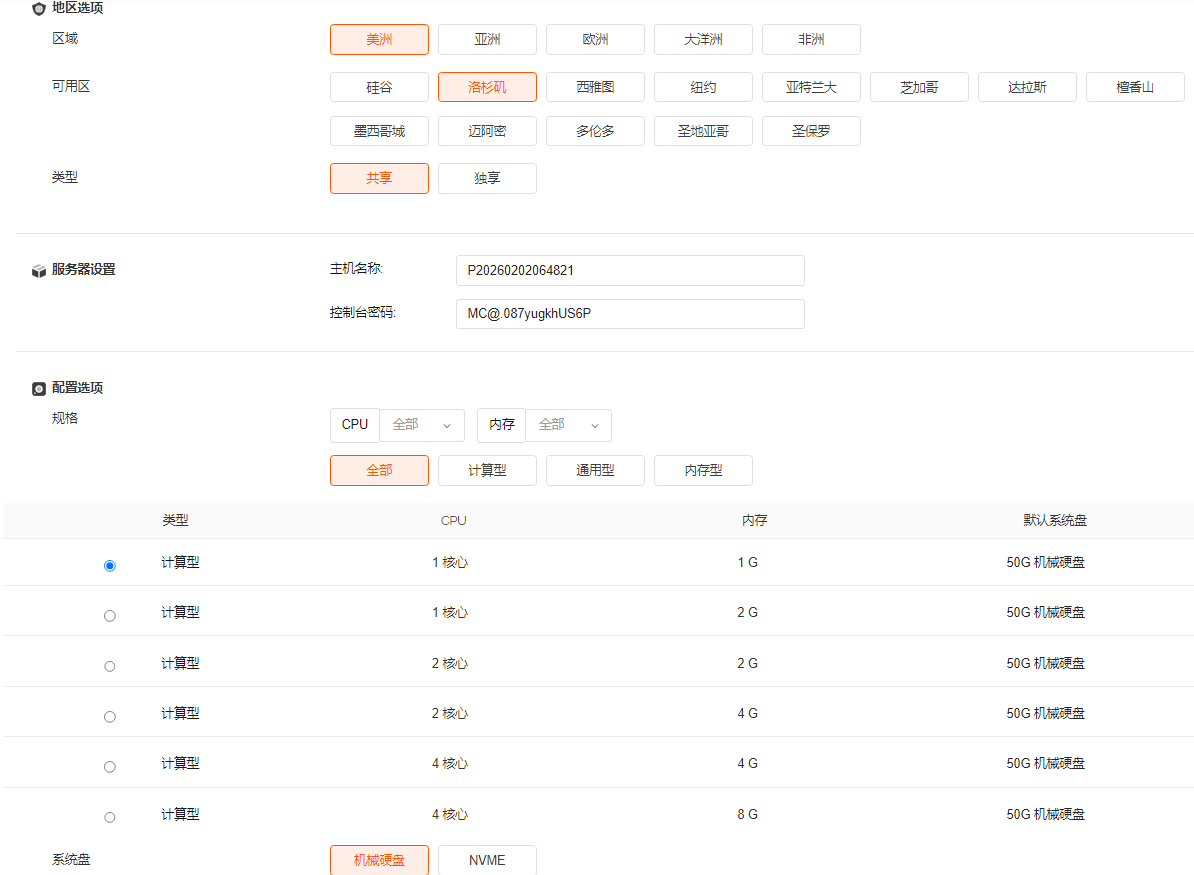1194x875 pixels.
Task: Select the 2 核心 4 G plan radio button
Action: [x=110, y=716]
